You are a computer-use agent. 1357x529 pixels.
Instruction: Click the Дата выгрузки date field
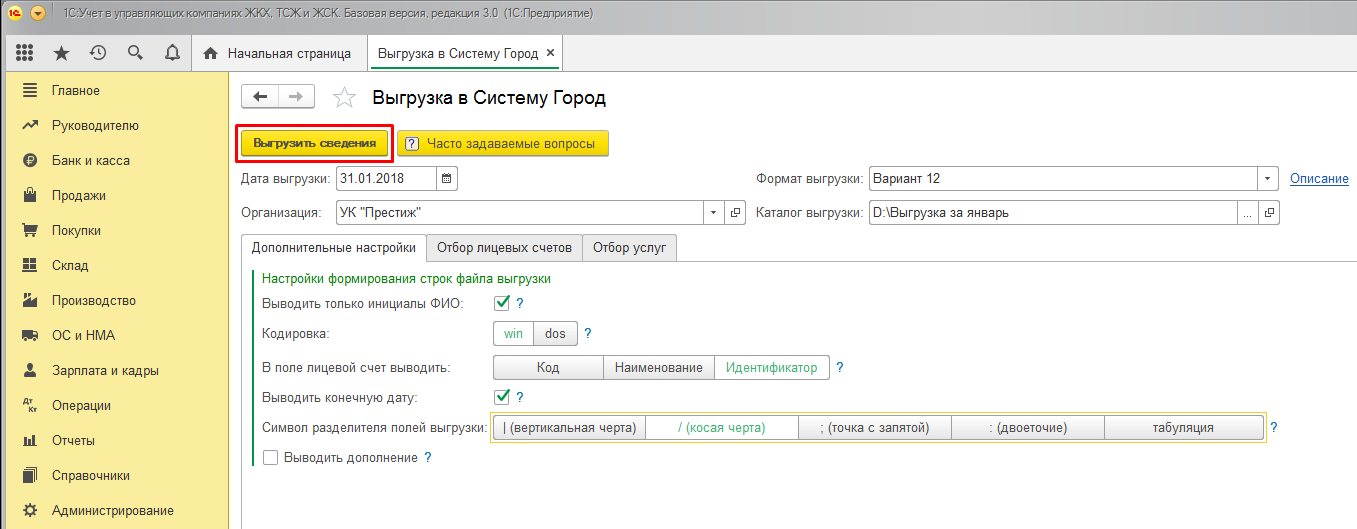point(386,179)
